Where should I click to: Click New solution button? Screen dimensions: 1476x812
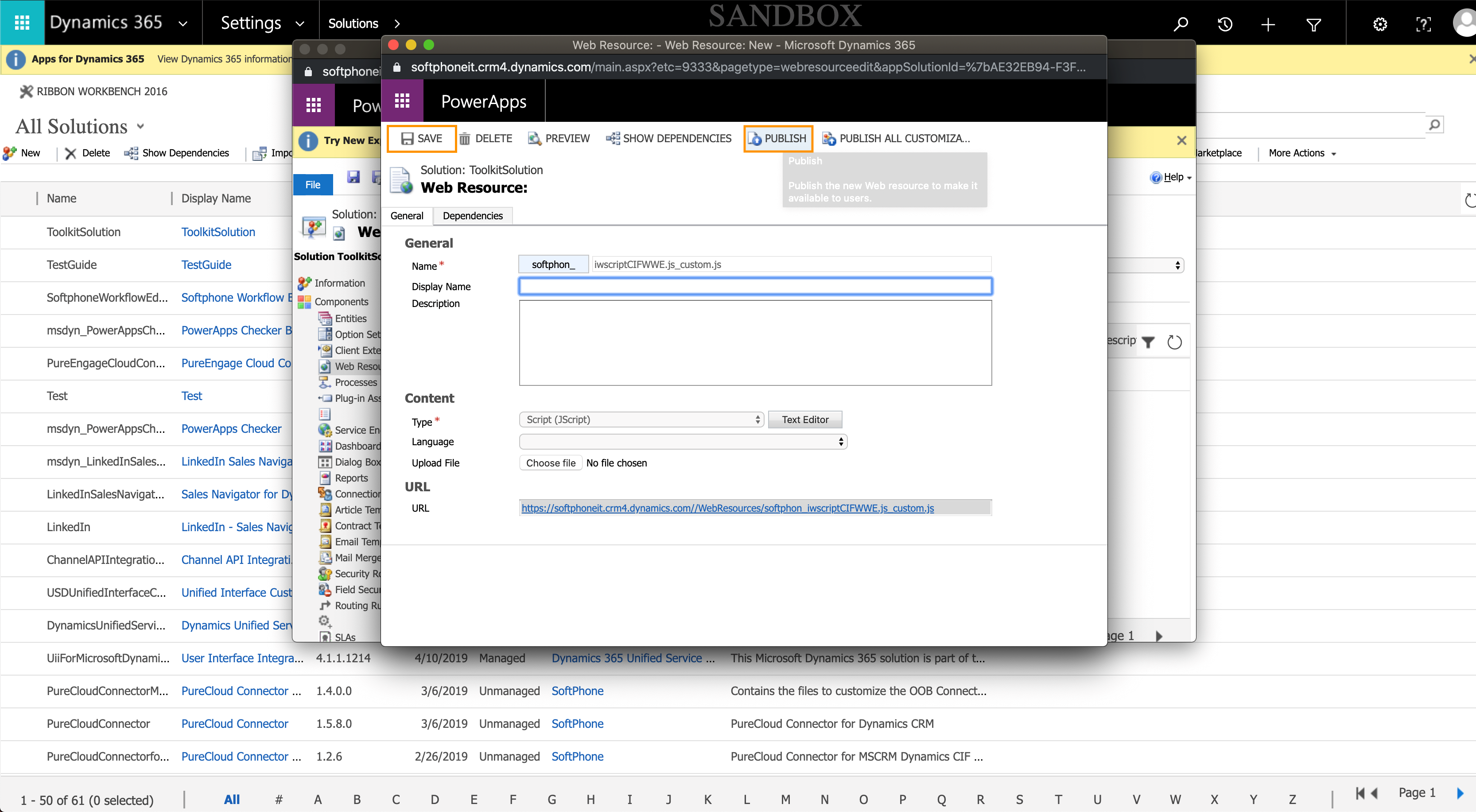click(22, 153)
